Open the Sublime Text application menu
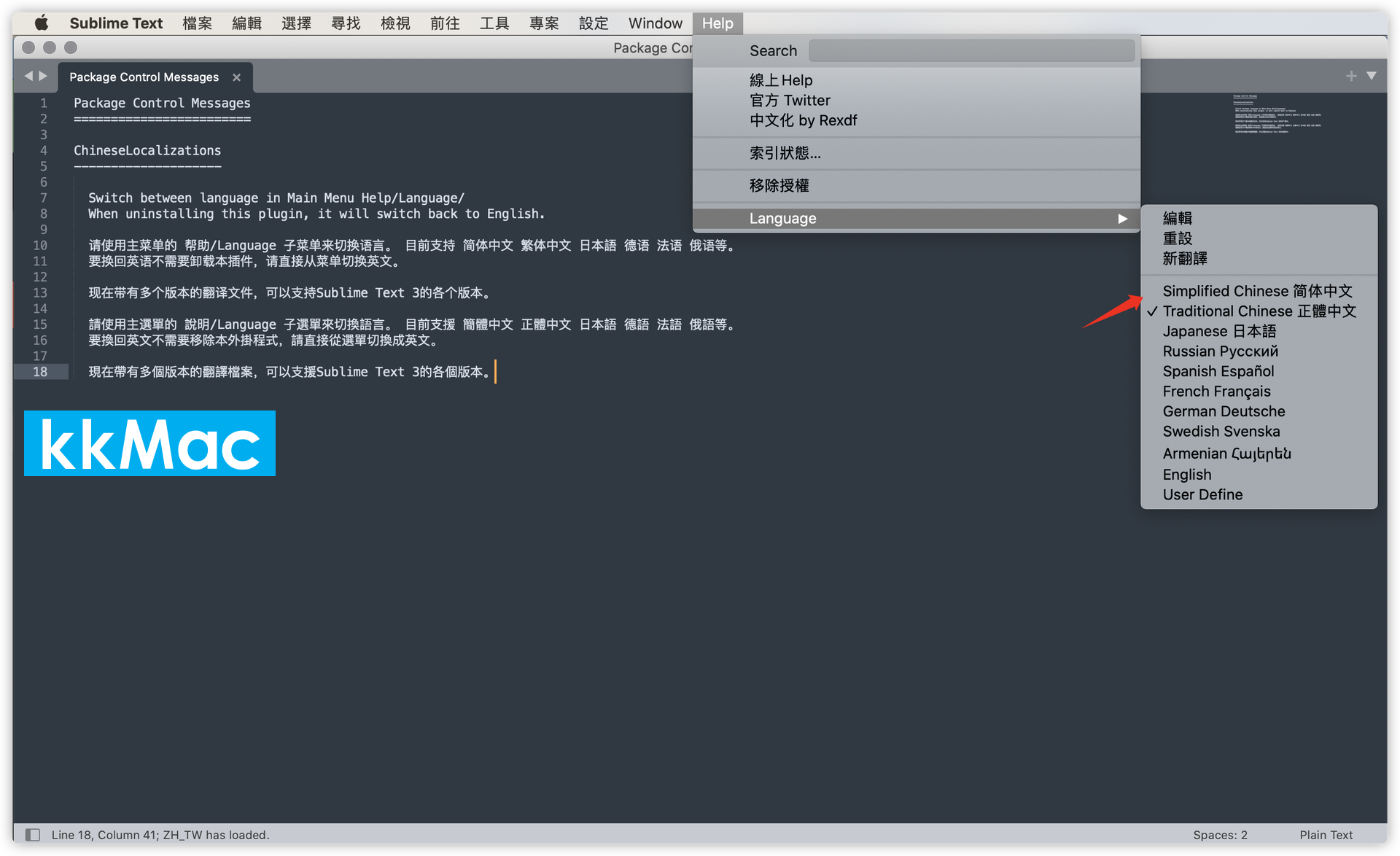Viewport: 1400px width, 856px height. click(116, 23)
